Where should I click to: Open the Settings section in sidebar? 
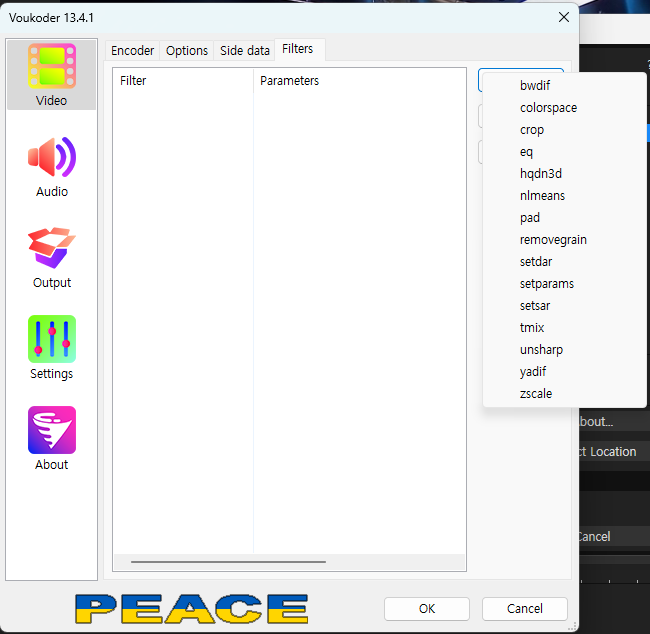(51, 348)
